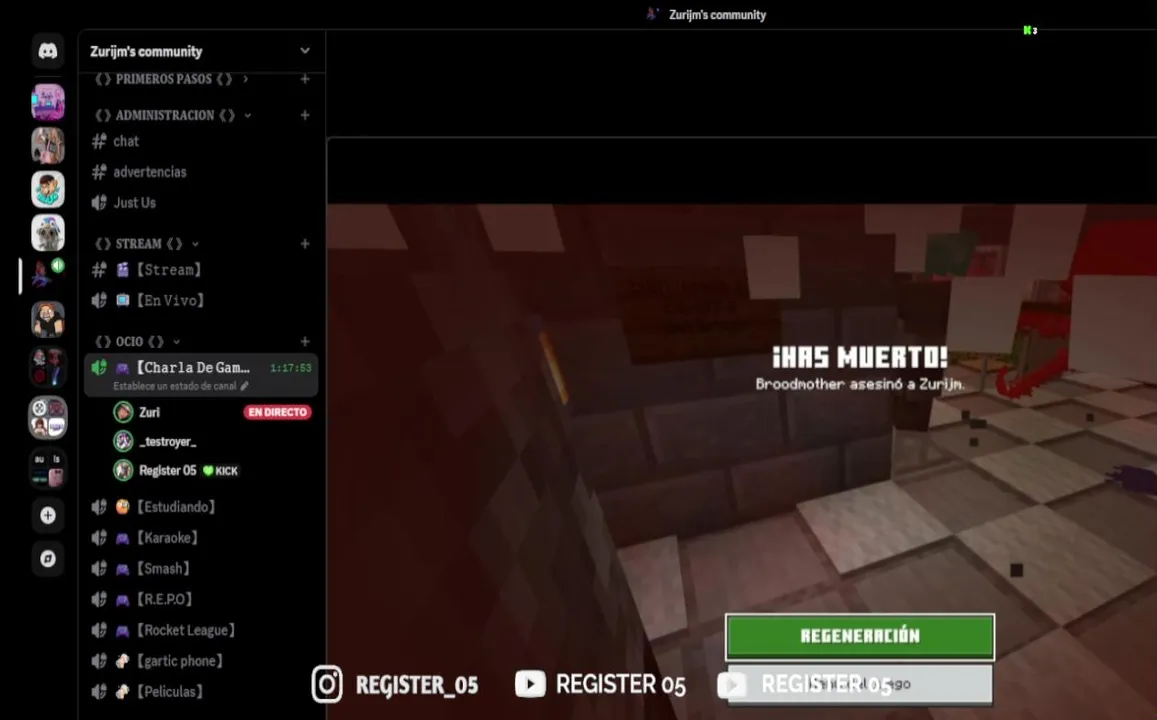
Task: Click Zuri's avatar in voice list
Action: coord(123,412)
